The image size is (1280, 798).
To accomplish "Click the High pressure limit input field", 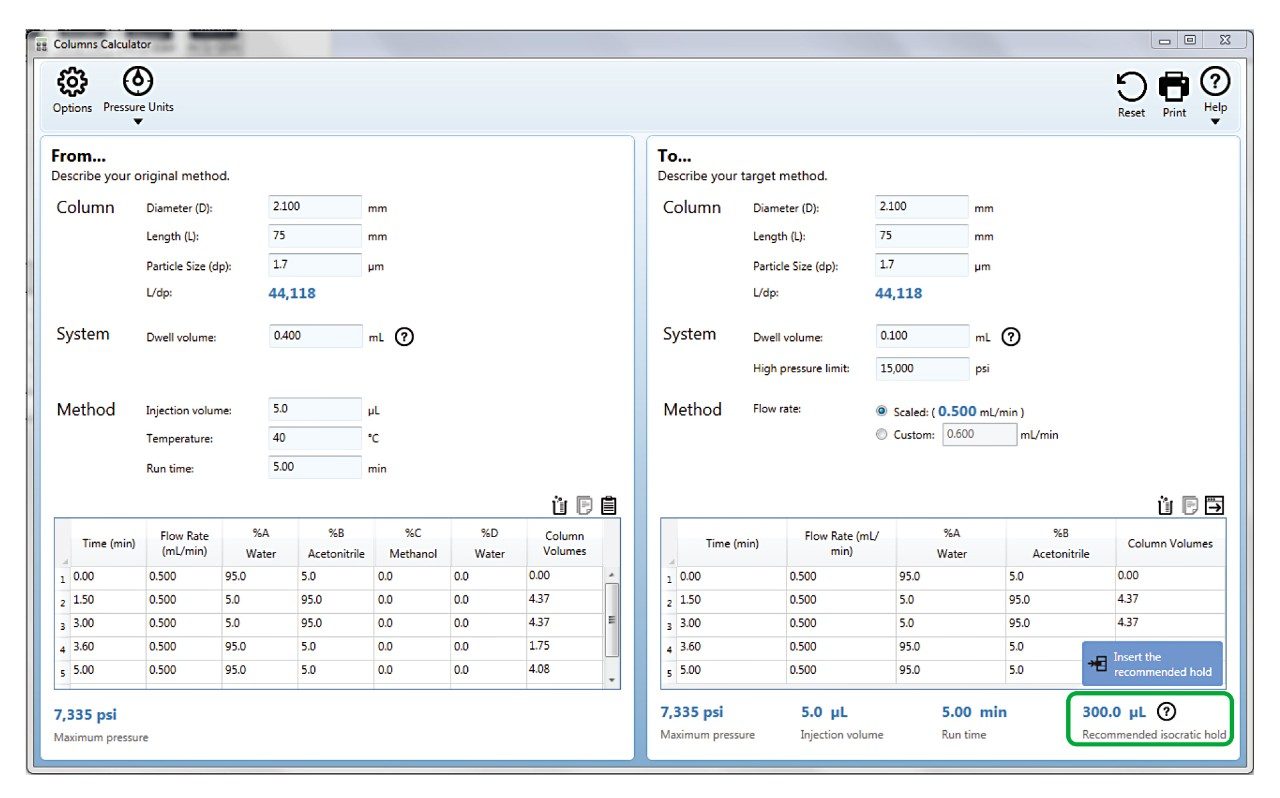I will pos(921,368).
